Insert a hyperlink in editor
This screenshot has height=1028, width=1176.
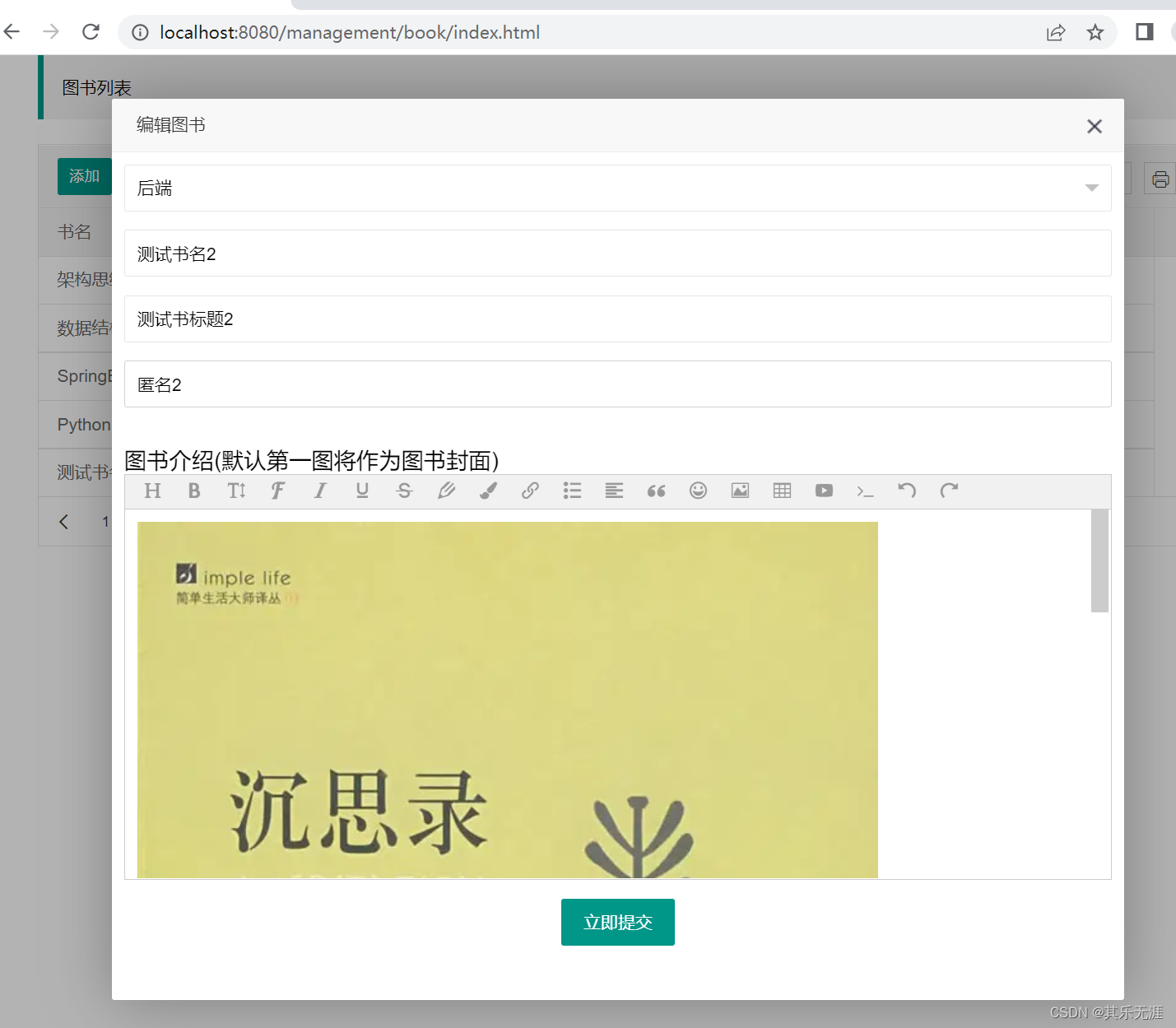click(x=530, y=491)
